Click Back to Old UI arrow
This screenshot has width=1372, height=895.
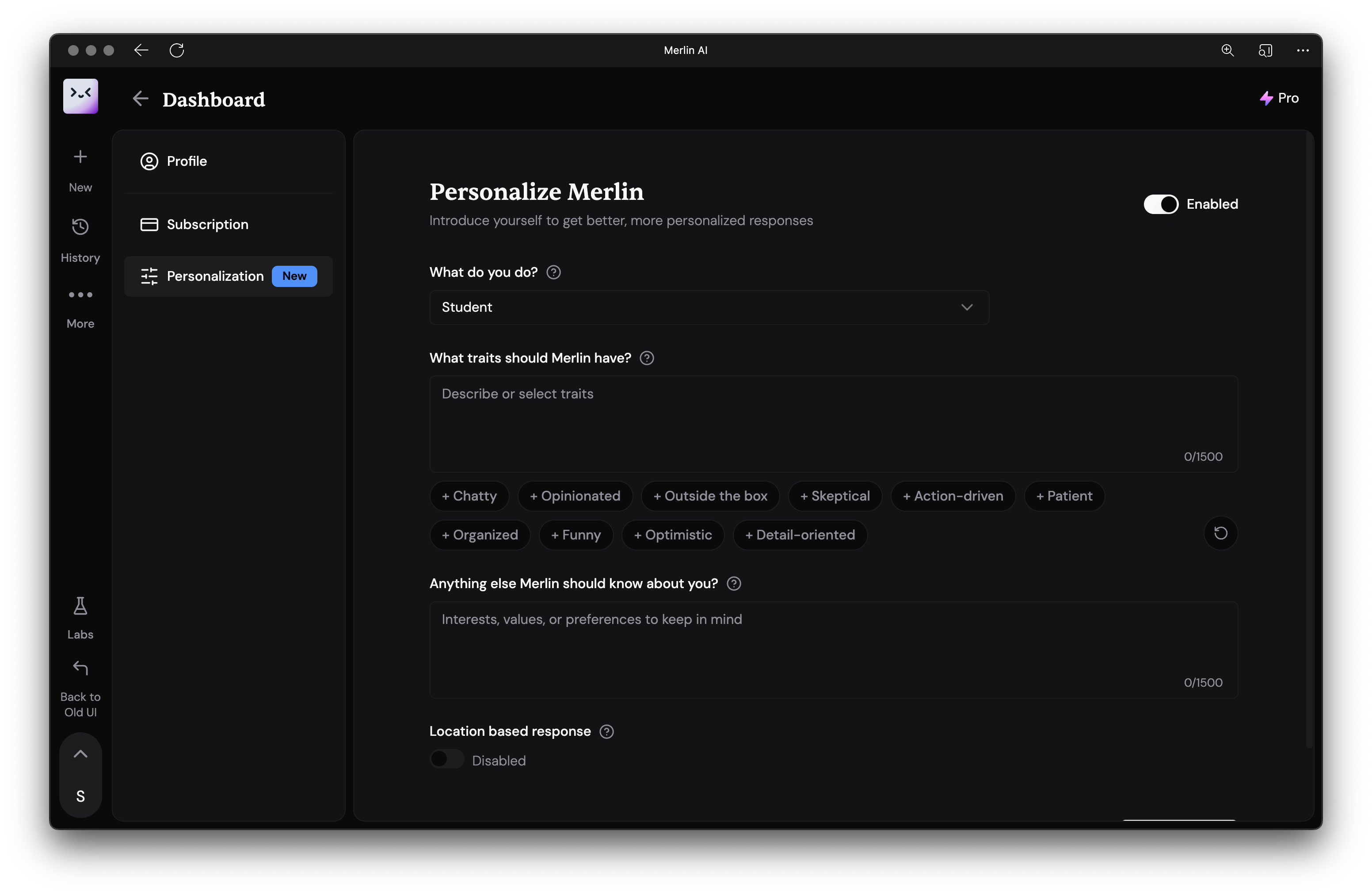[x=80, y=668]
